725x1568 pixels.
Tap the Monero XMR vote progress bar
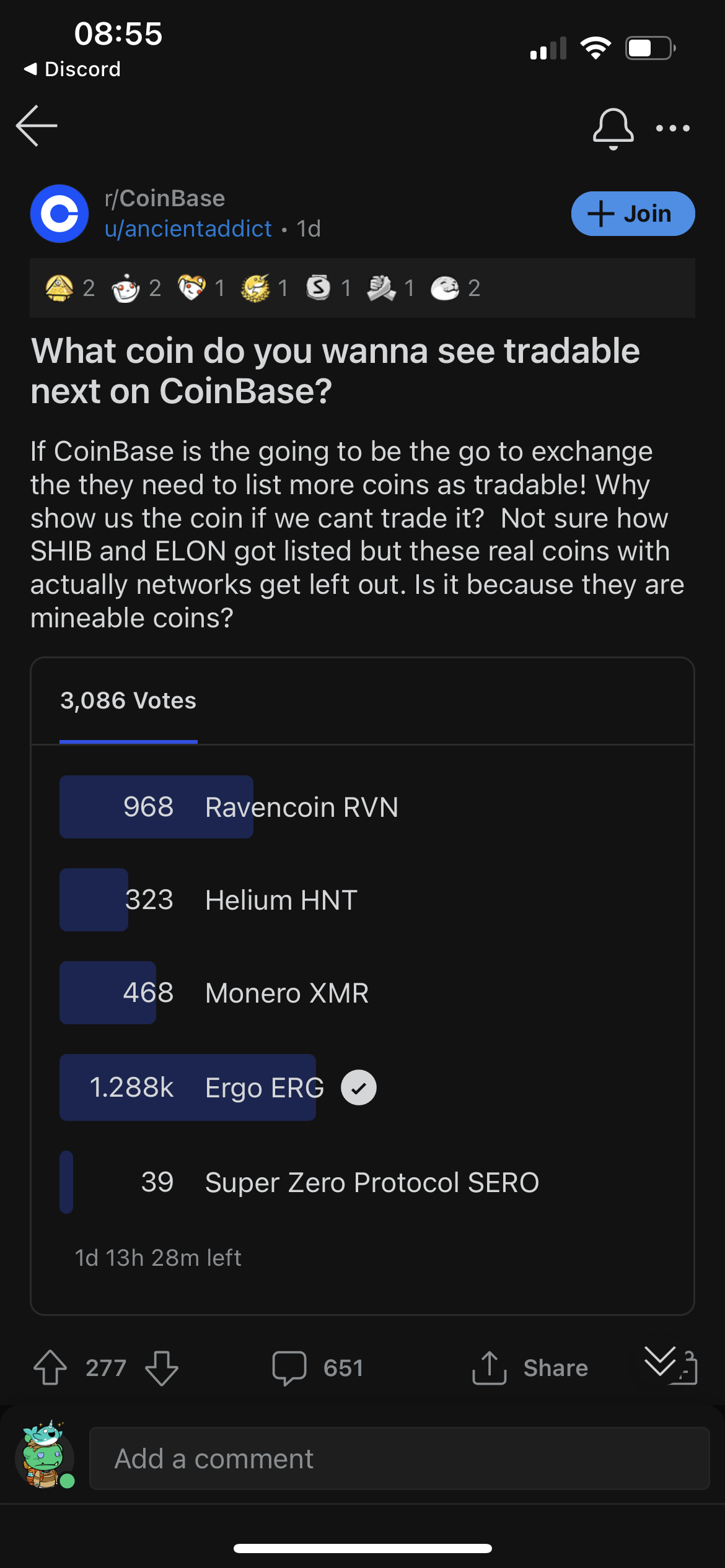coord(107,993)
